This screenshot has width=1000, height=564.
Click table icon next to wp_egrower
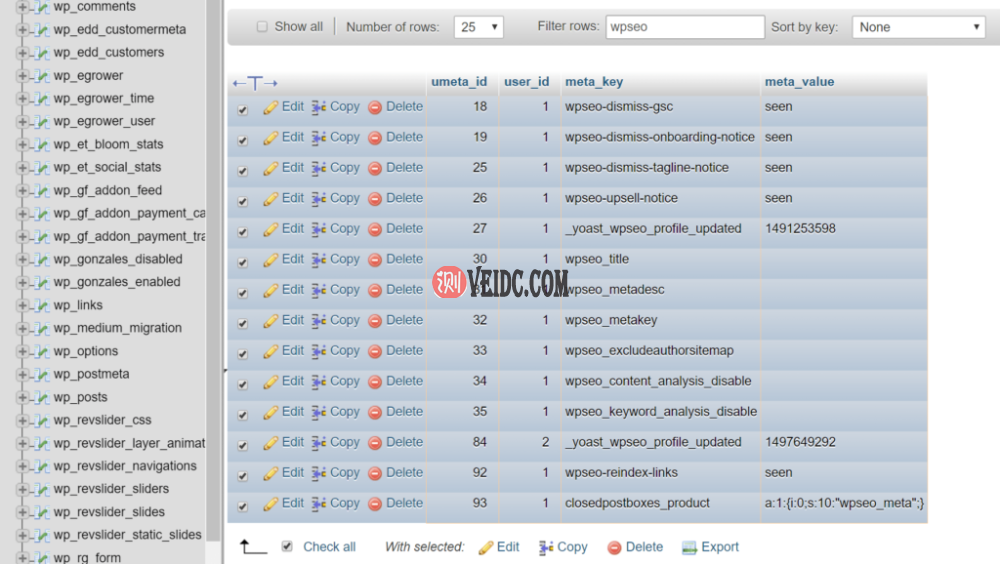42,76
